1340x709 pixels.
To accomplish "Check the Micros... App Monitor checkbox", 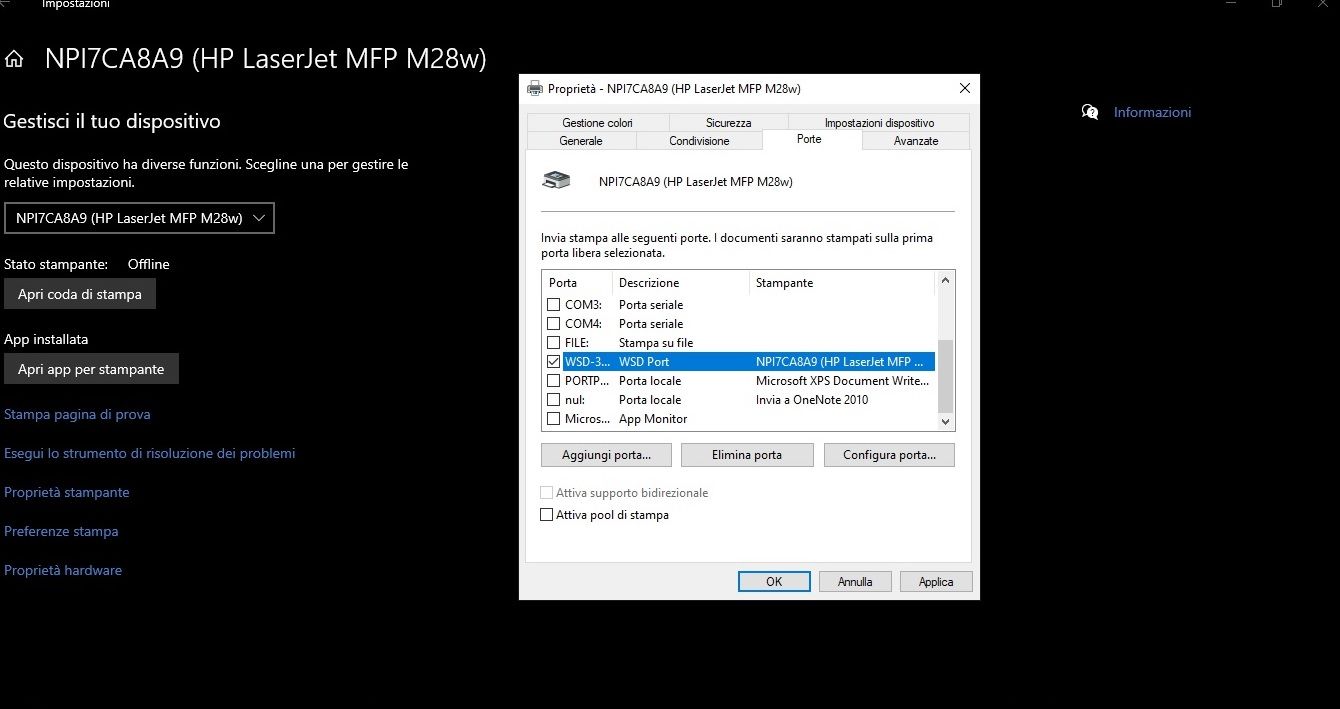I will 553,419.
